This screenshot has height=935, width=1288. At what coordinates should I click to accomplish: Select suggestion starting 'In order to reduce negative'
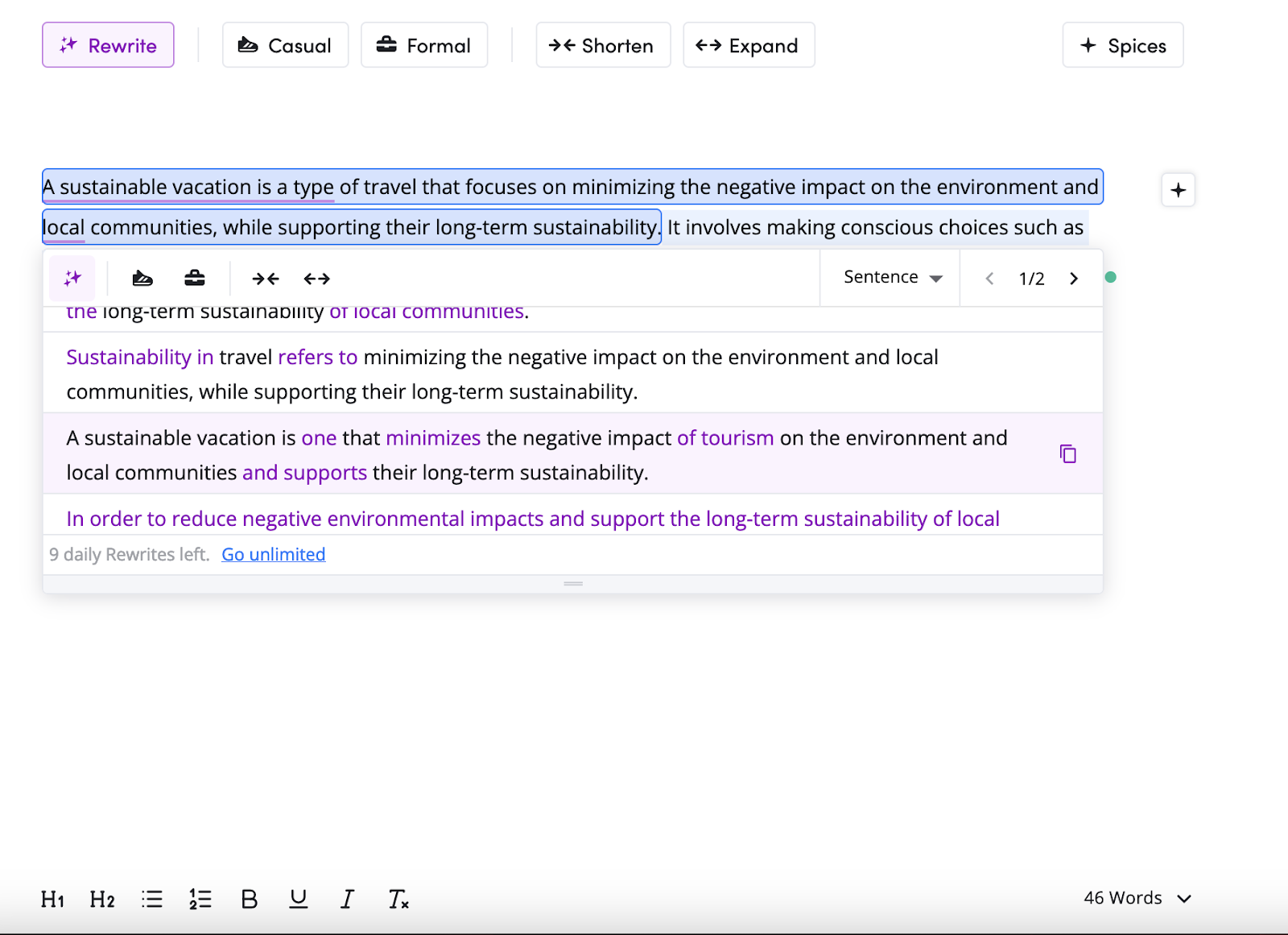tap(572, 515)
